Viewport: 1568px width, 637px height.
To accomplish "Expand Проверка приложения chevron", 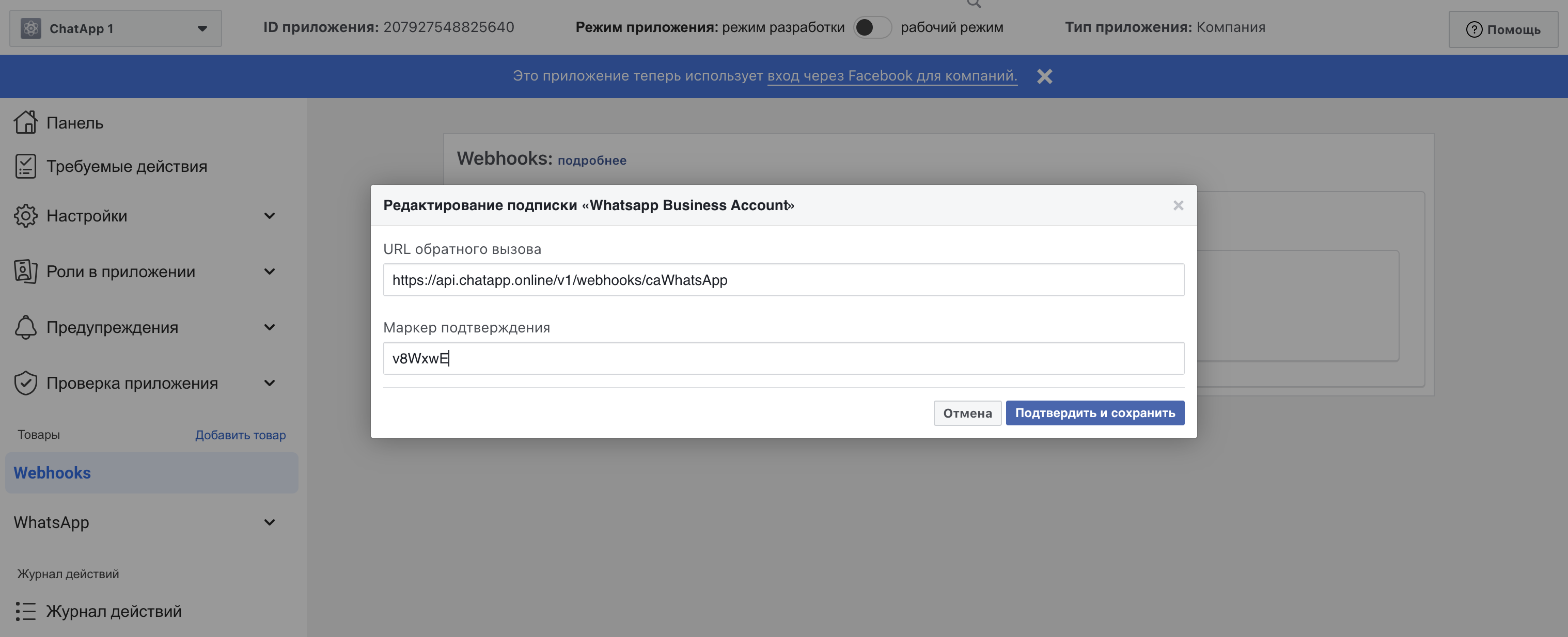I will click(270, 384).
